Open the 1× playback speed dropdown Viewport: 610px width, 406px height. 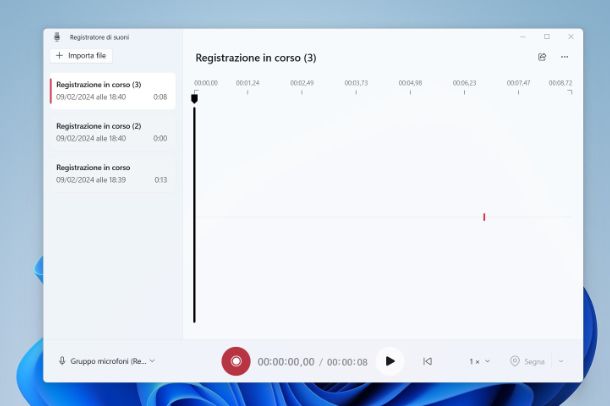480,361
